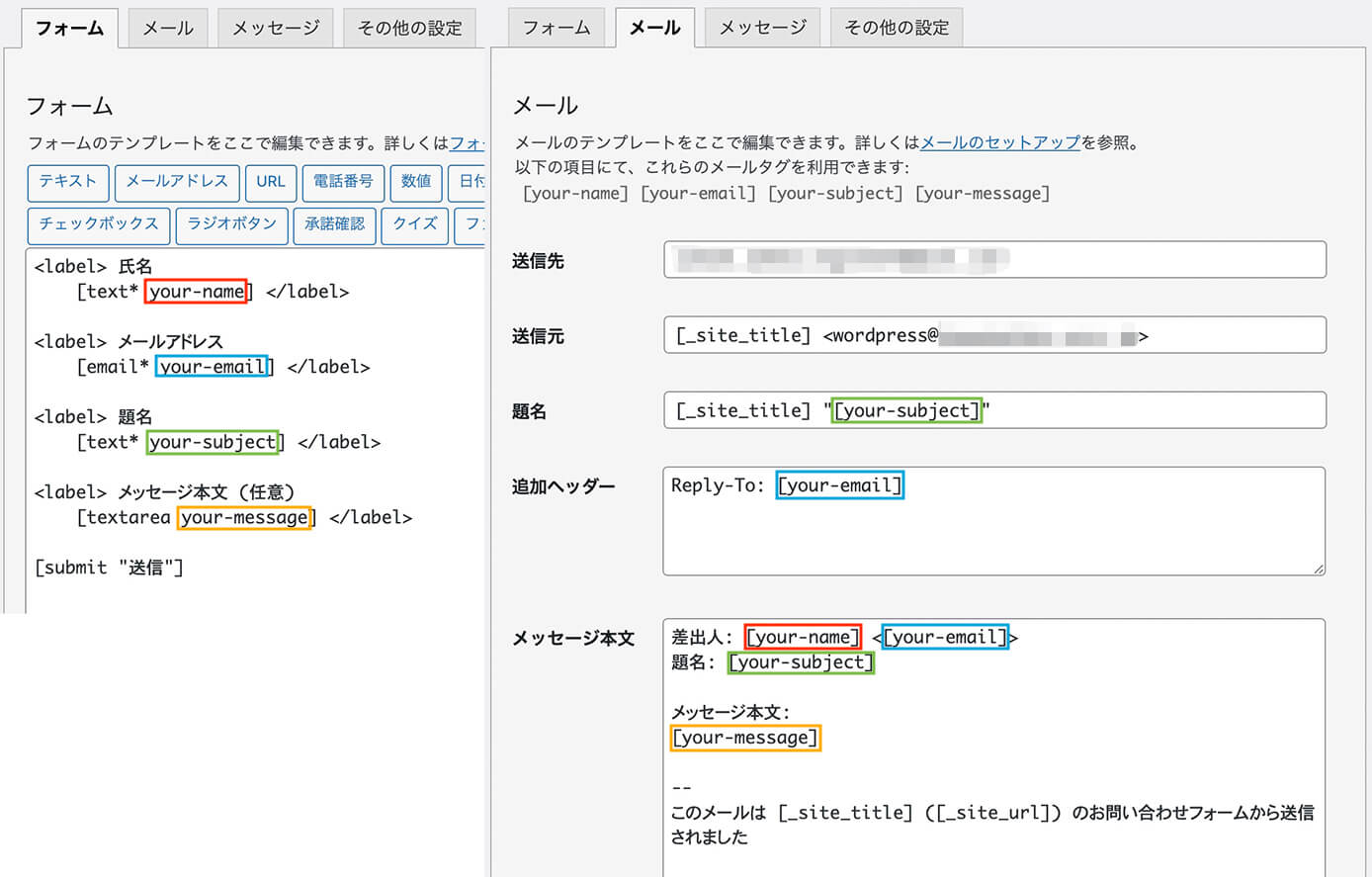Click [your-subject] in the mail body

click(x=801, y=662)
